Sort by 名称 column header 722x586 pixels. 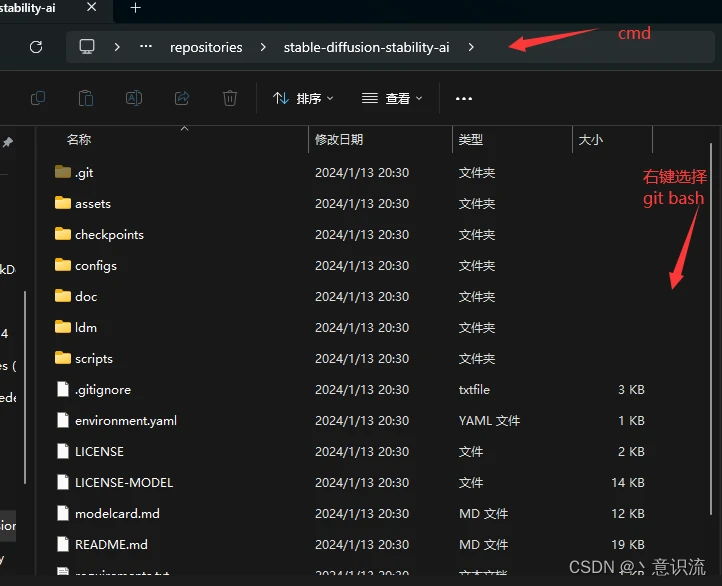tap(79, 139)
